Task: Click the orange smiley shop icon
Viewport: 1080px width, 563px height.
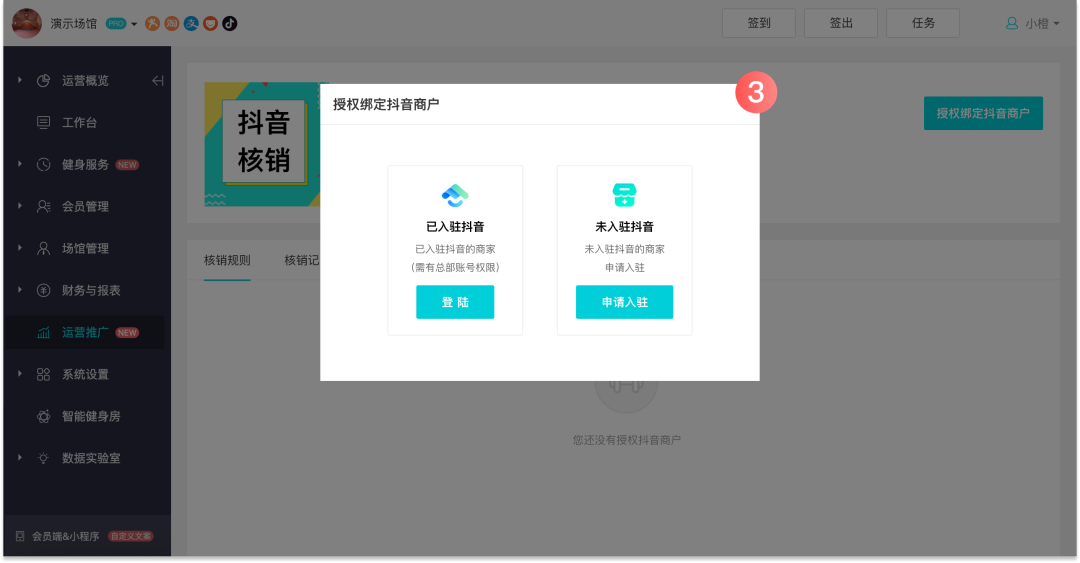Action: coord(210,23)
